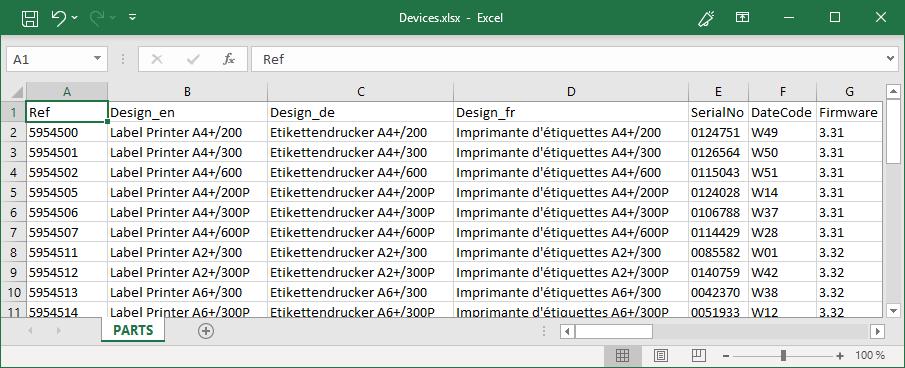The image size is (905, 368).
Task: Select cell Etikettendrucker A4+/600
Action: tap(361, 172)
